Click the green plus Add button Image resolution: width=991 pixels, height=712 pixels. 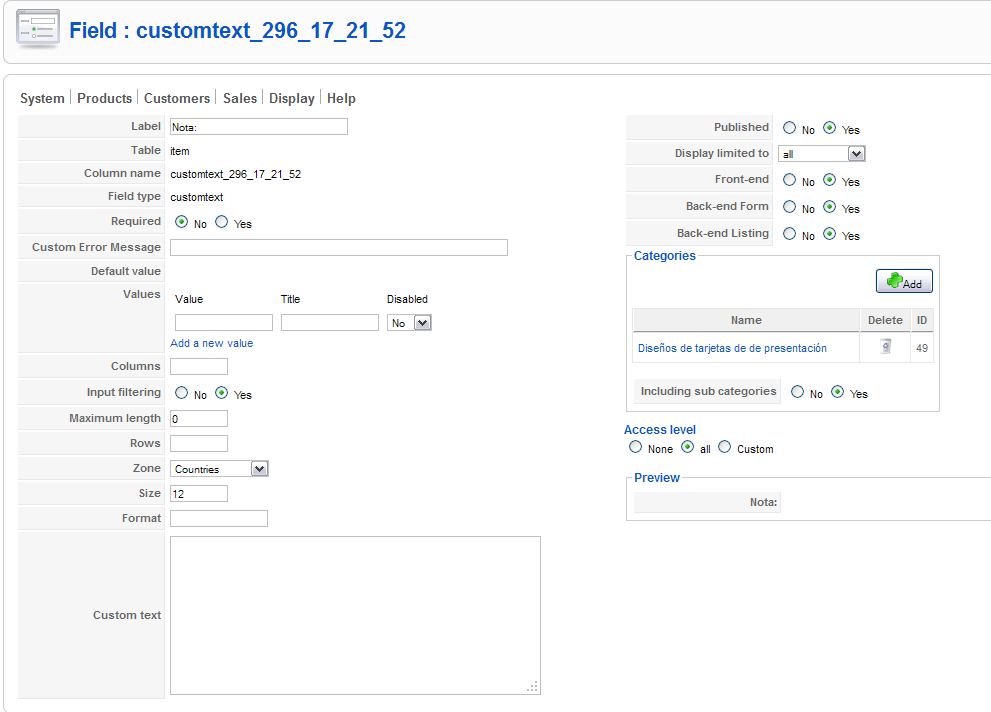coord(904,281)
